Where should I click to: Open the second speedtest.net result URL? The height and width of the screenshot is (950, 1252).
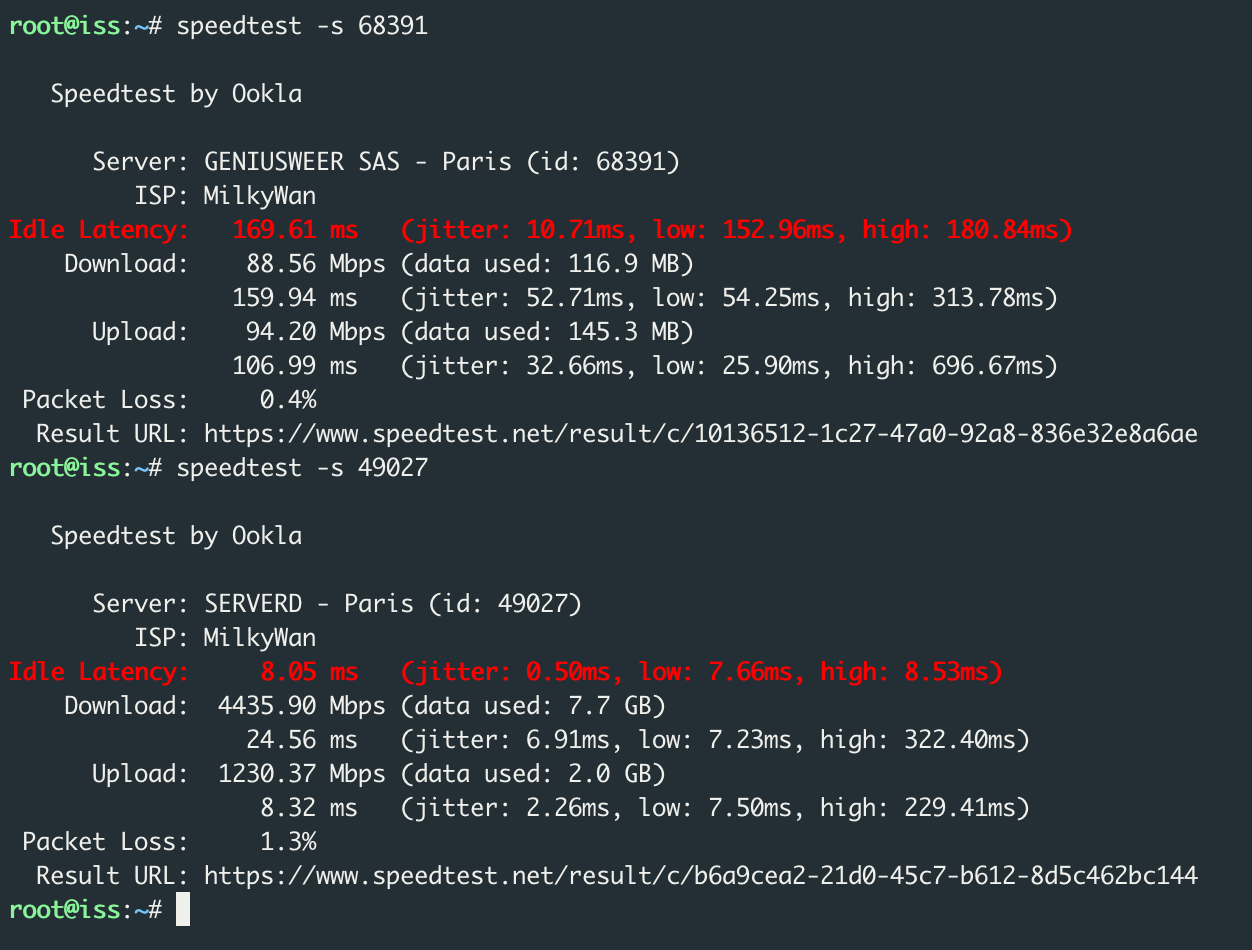click(700, 876)
